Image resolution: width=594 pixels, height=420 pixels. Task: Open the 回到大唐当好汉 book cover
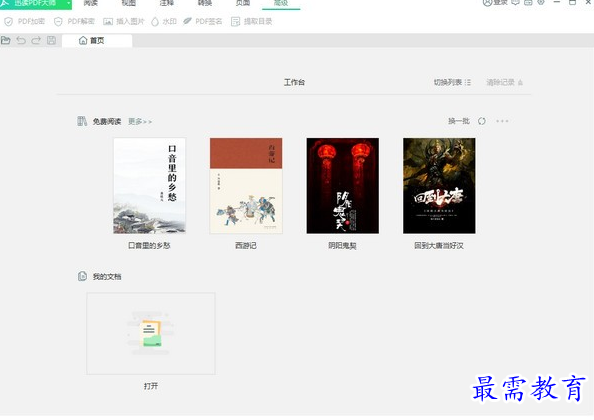pyautogui.click(x=439, y=186)
